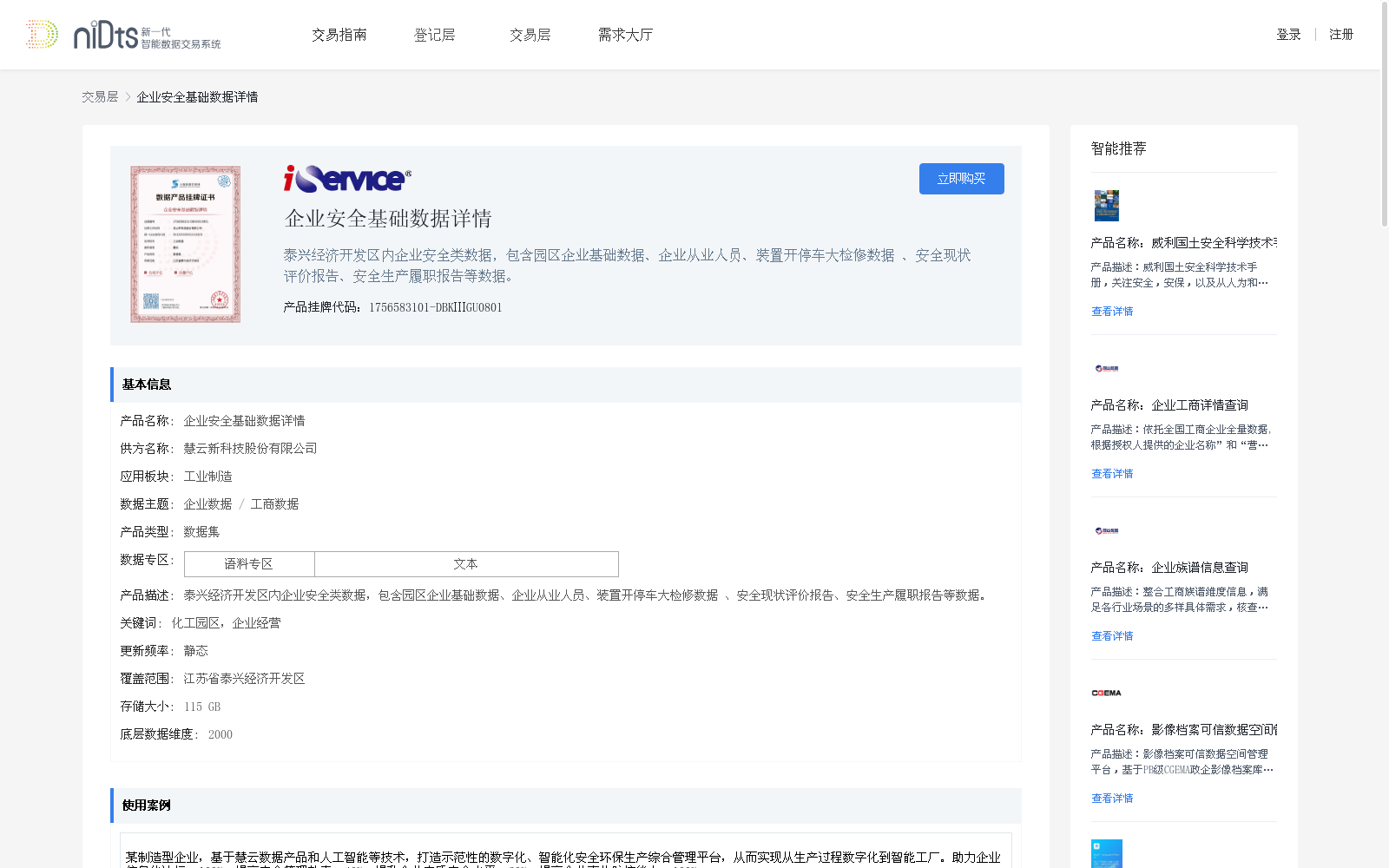
Task: Open the data product certificate thumbnail
Action: pos(185,244)
